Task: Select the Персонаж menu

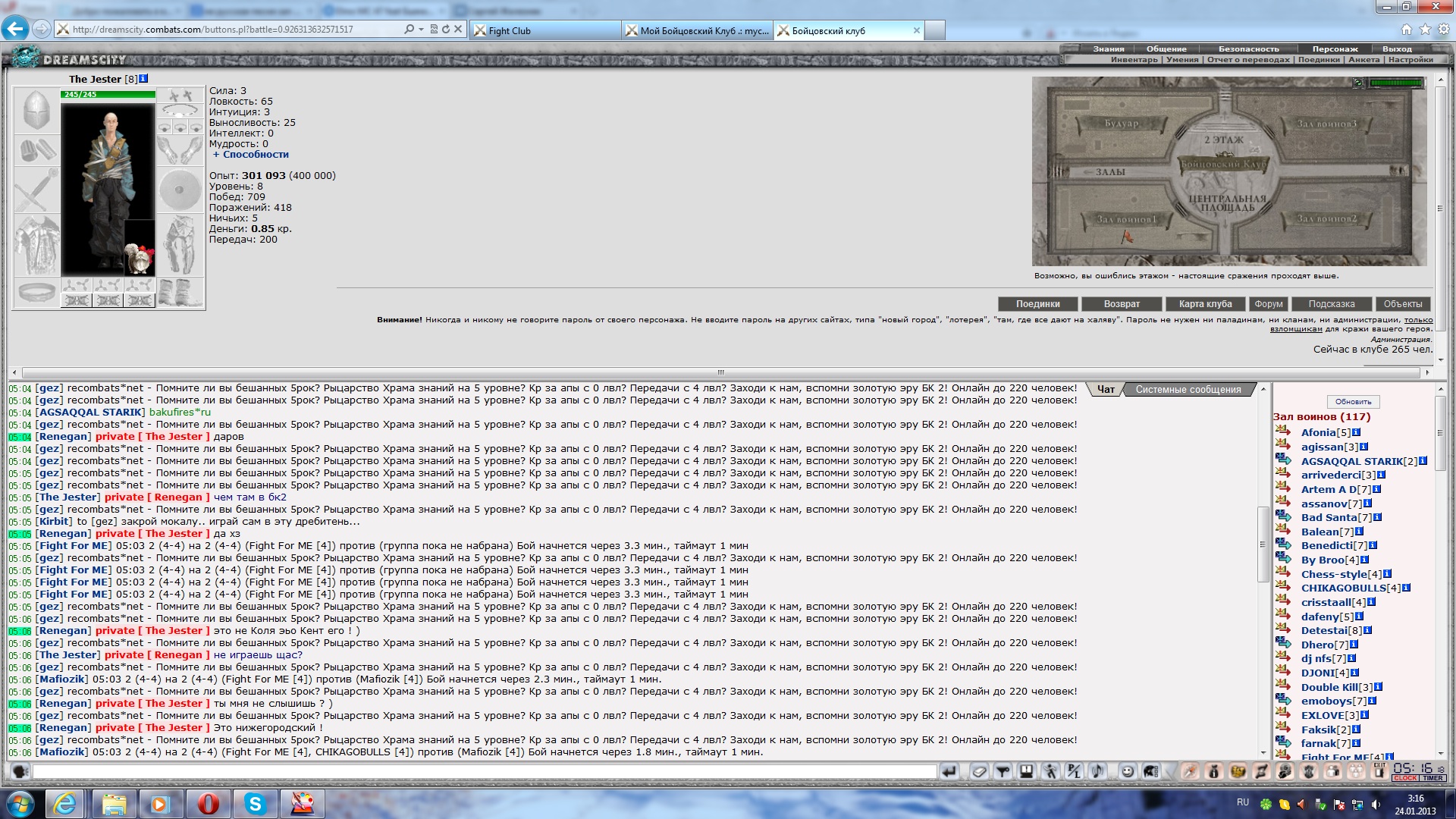Action: coord(1335,49)
